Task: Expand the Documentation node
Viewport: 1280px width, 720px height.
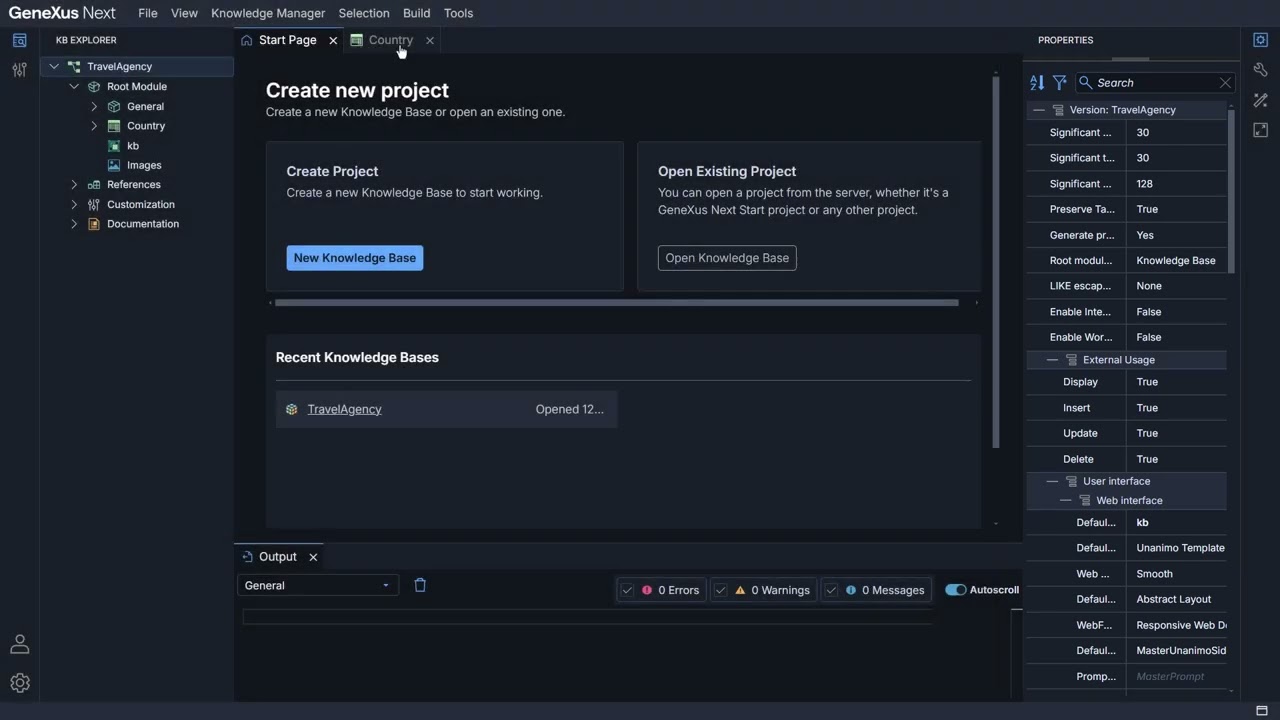Action: [74, 224]
